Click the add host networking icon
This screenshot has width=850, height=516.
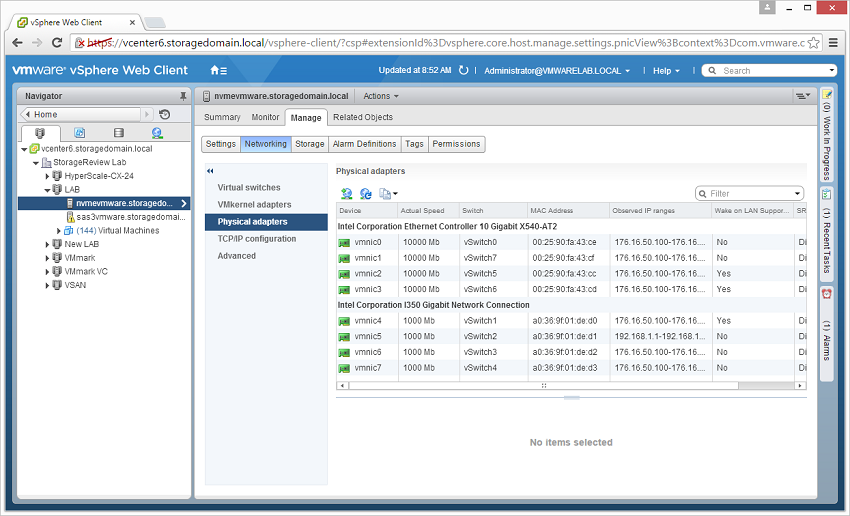click(346, 194)
